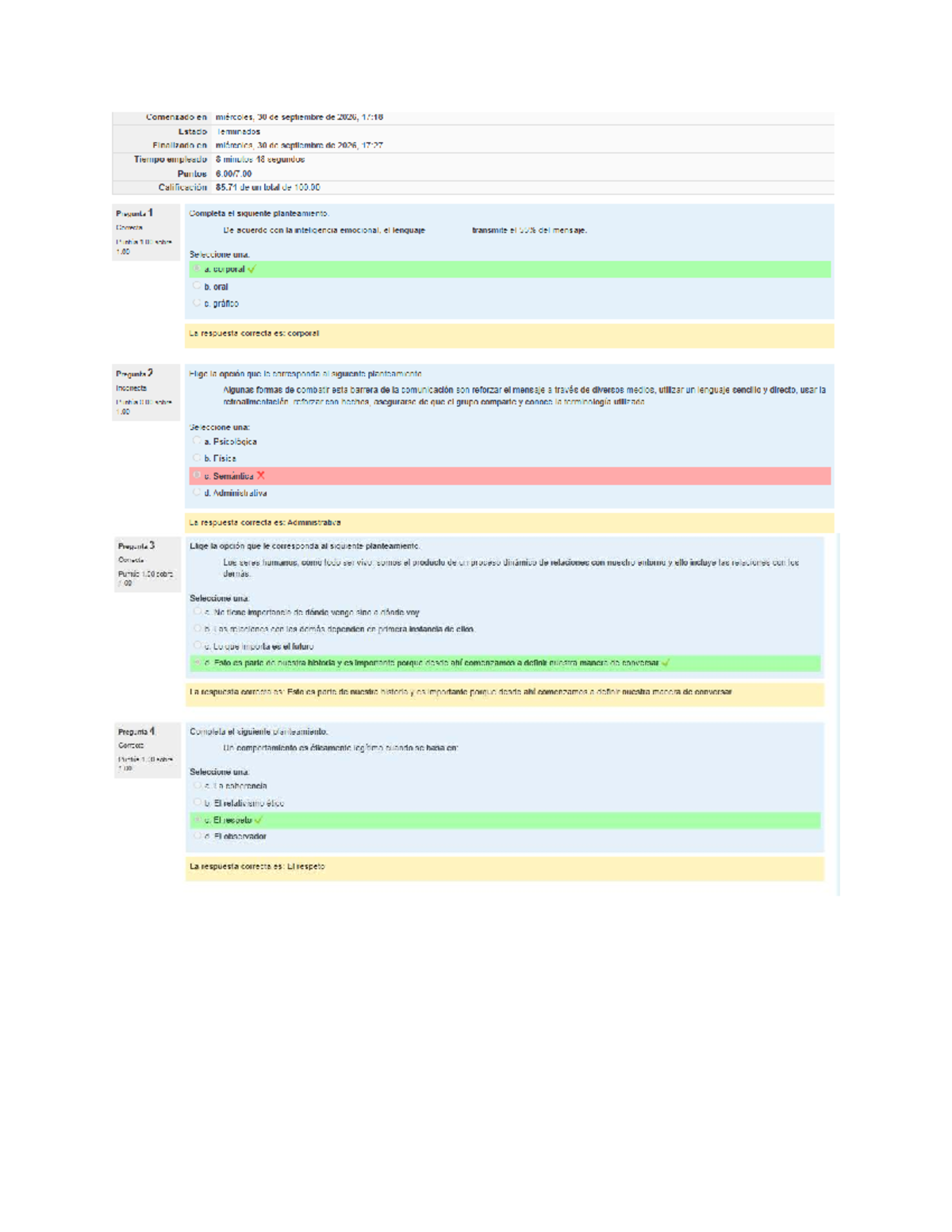The height and width of the screenshot is (1232, 952).
Task: Click the 'Pregunta 4' heading
Action: (136, 731)
